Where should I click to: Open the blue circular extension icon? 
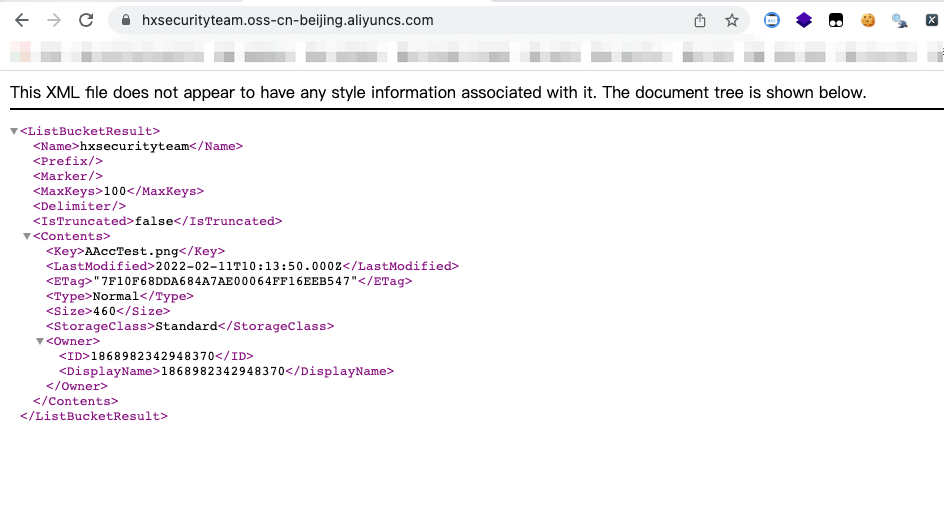772,20
